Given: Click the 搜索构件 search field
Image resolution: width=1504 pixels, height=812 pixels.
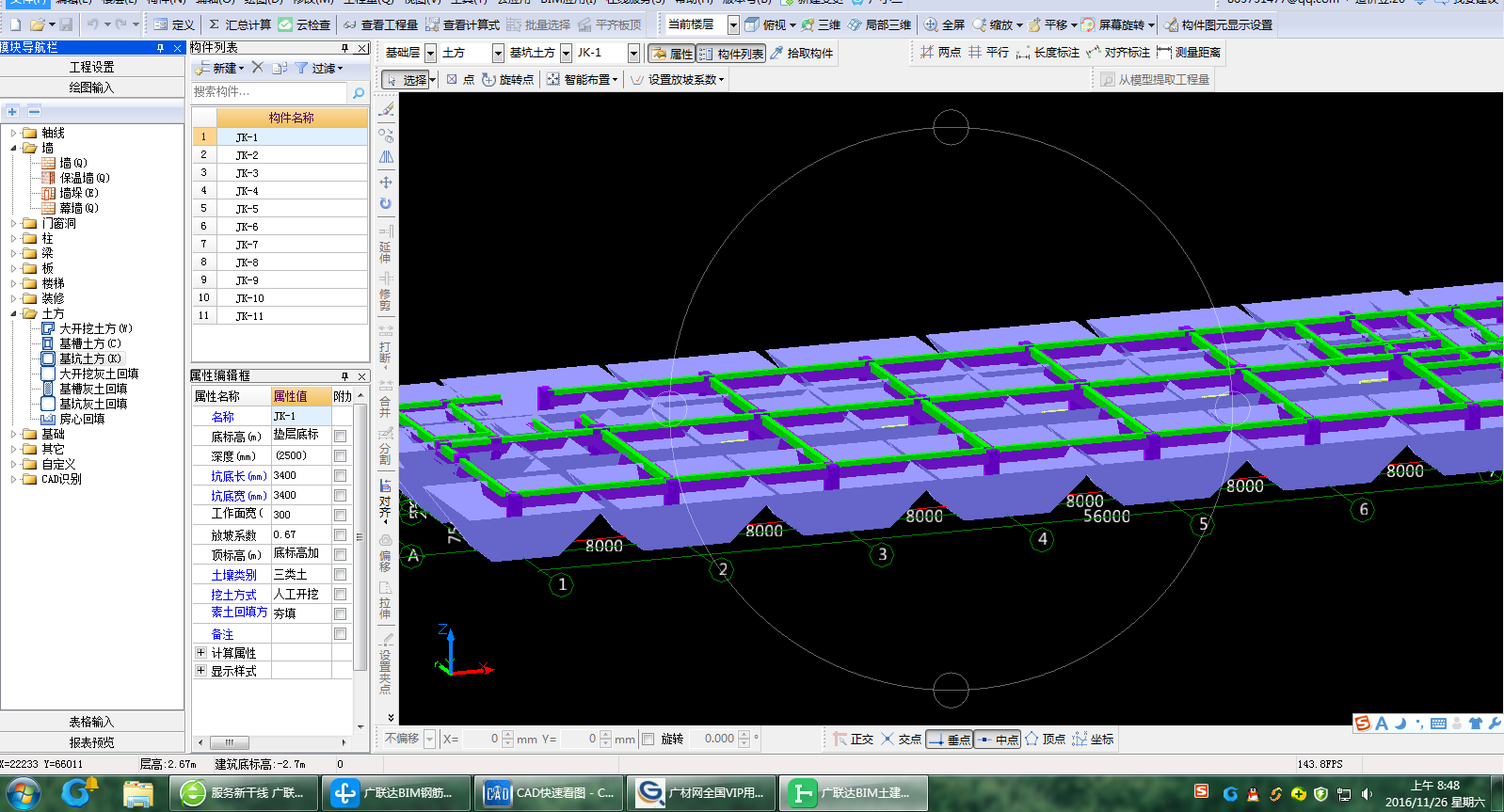Looking at the screenshot, I should tap(270, 92).
